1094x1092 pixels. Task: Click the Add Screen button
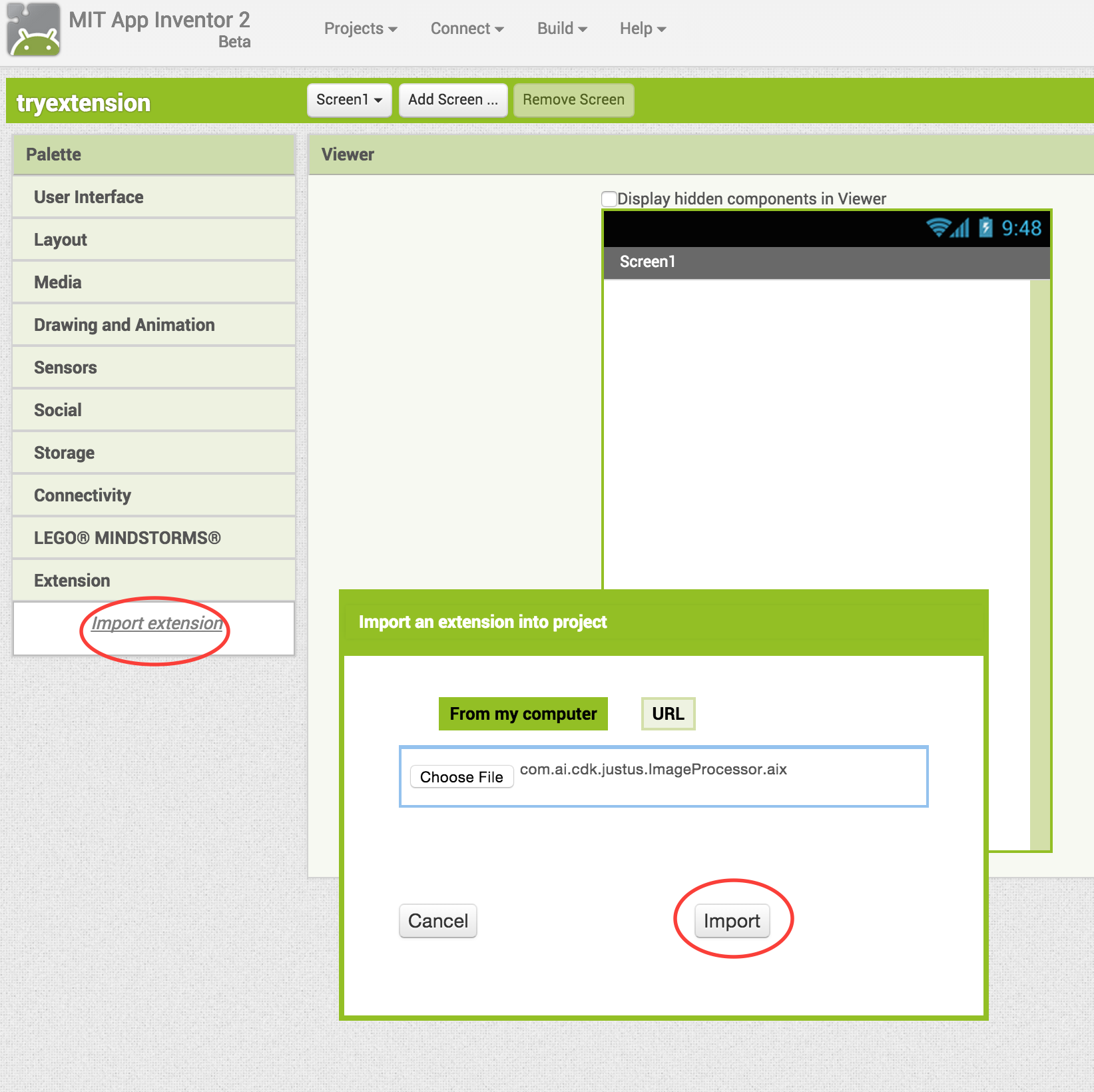[x=453, y=100]
